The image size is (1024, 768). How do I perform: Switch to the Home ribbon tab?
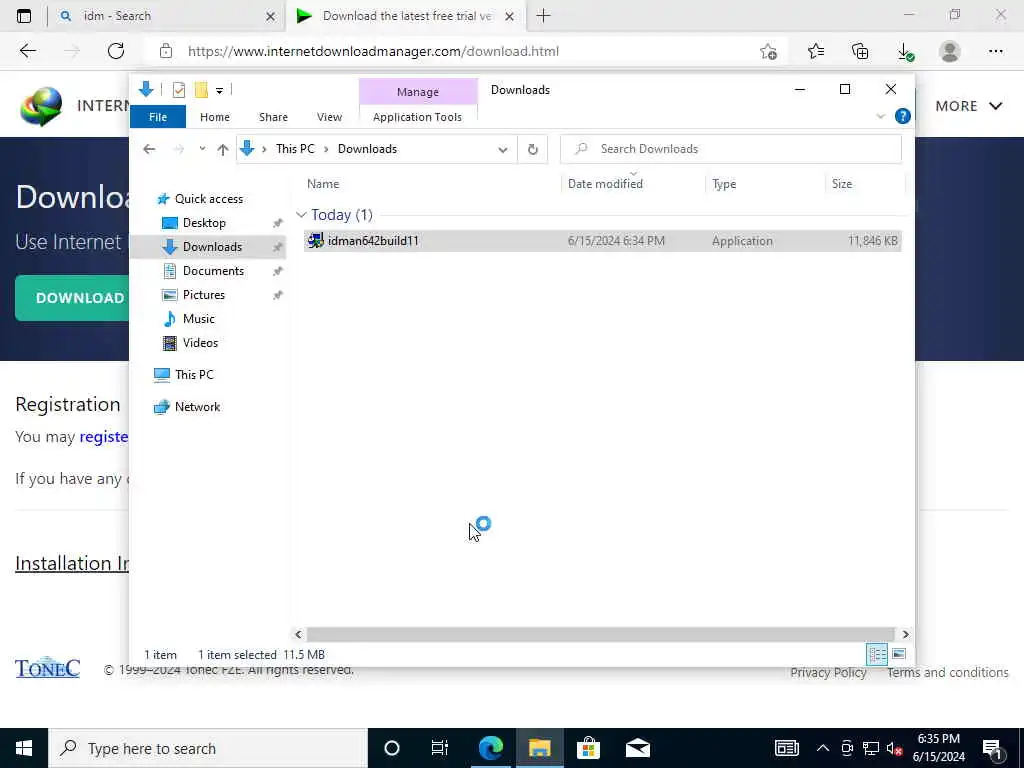[x=215, y=117]
